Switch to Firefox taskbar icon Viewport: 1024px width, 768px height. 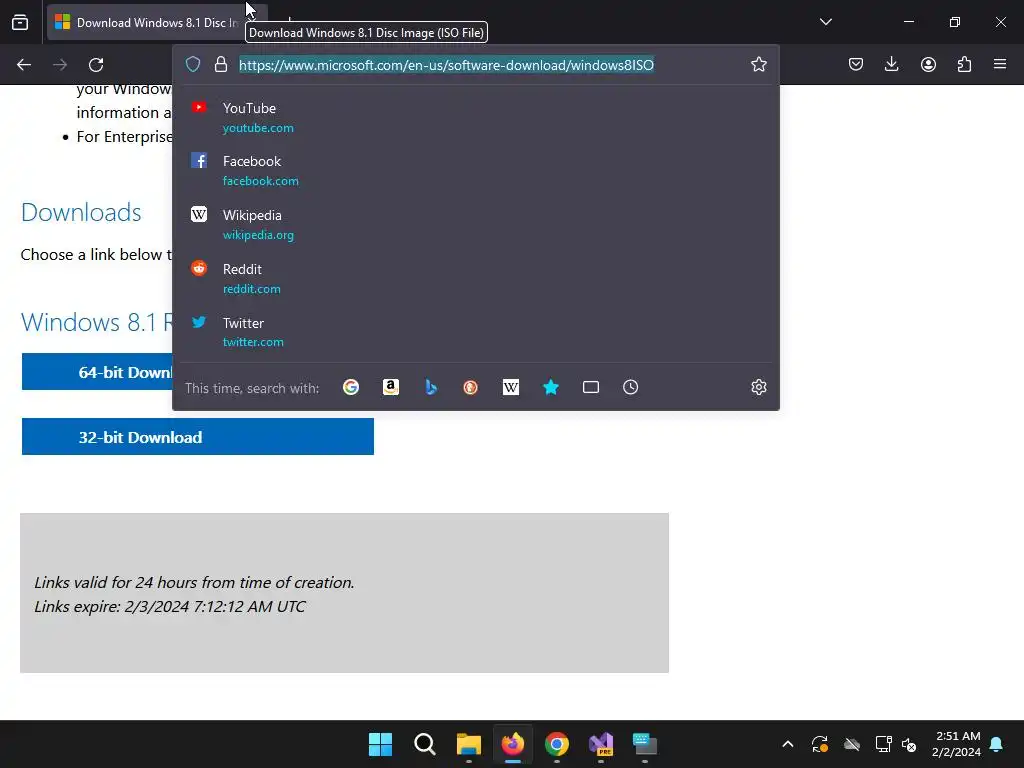pyautogui.click(x=513, y=744)
